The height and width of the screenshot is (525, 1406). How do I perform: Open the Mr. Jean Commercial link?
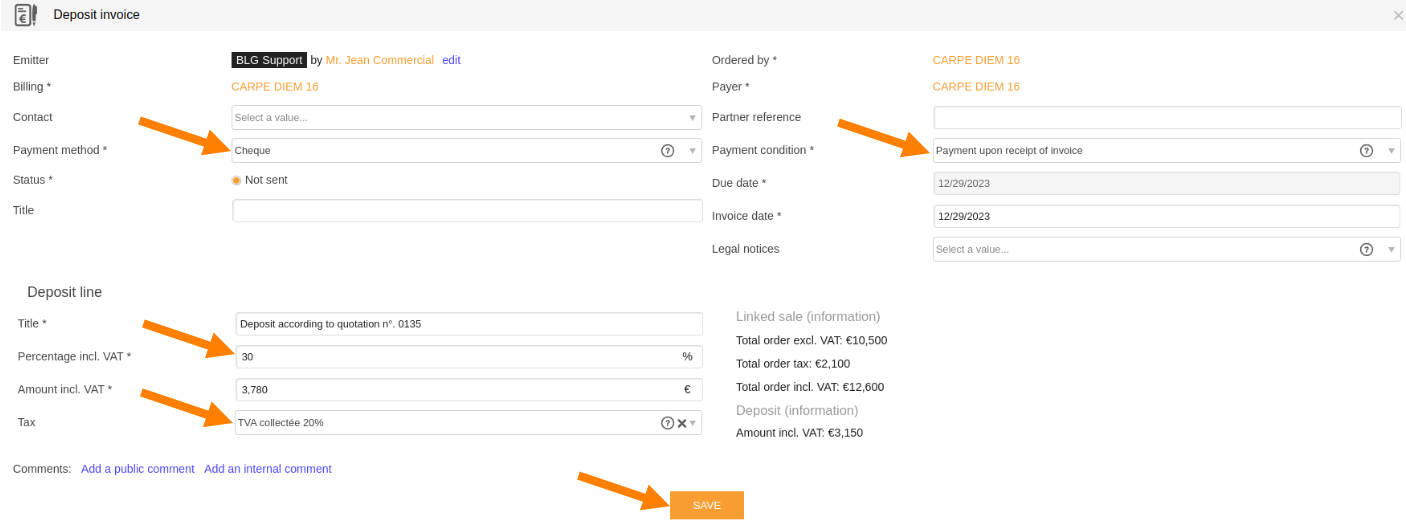pos(380,60)
